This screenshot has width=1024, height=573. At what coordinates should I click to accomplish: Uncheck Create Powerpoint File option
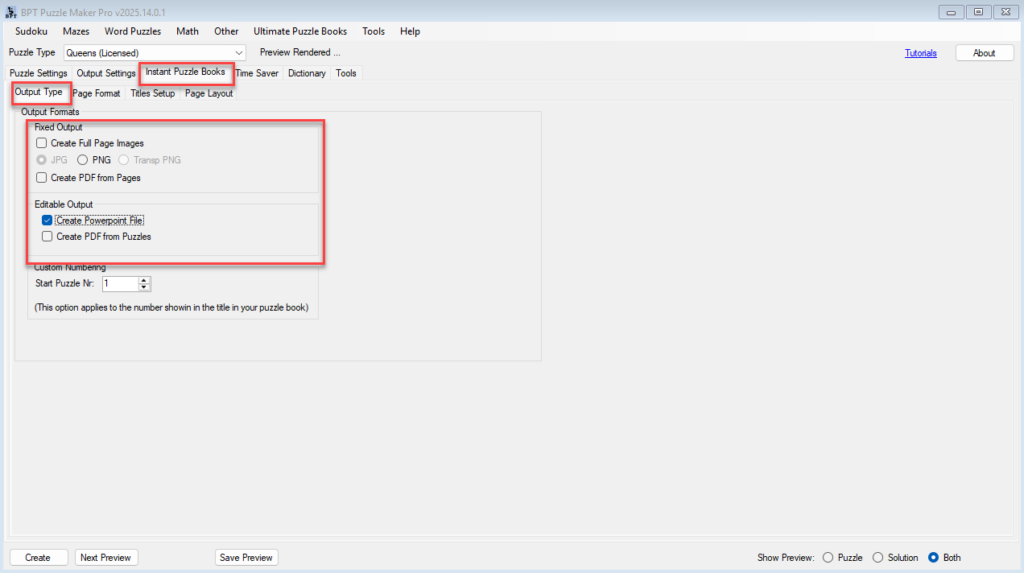(x=47, y=220)
